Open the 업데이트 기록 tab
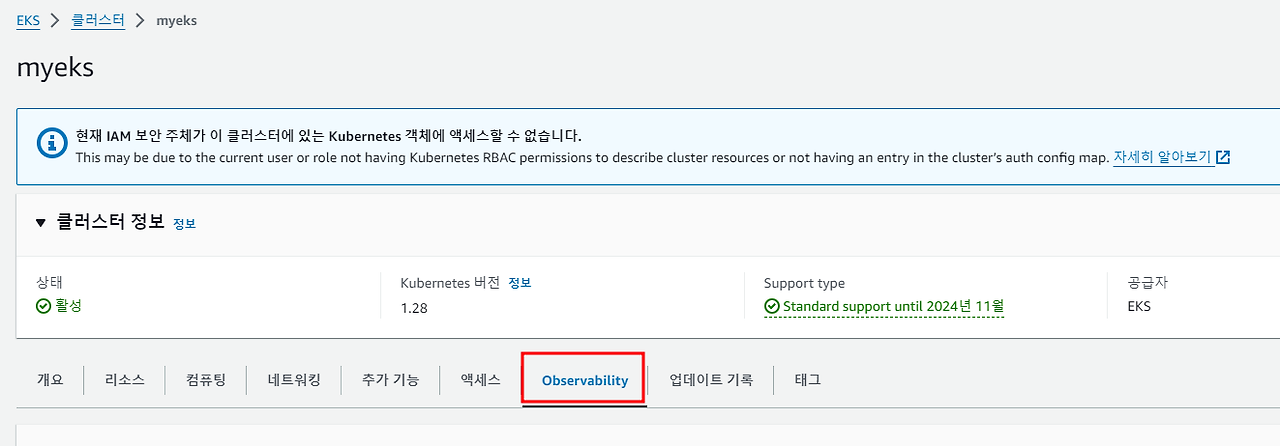This screenshot has height=446, width=1280. pos(711,380)
